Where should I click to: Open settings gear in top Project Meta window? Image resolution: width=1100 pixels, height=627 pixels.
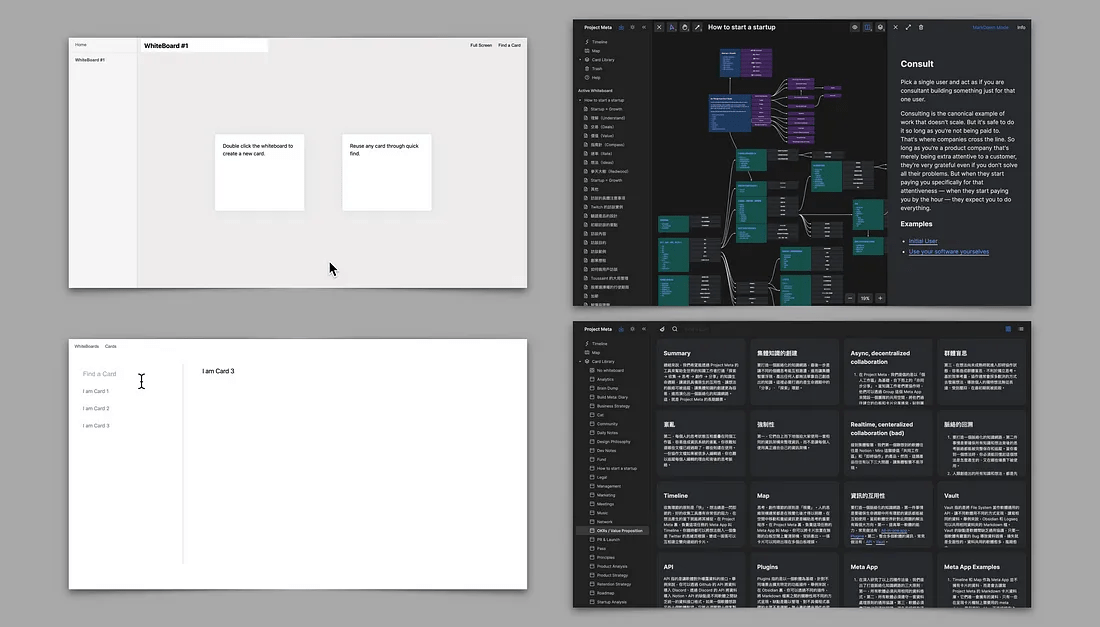click(x=632, y=27)
